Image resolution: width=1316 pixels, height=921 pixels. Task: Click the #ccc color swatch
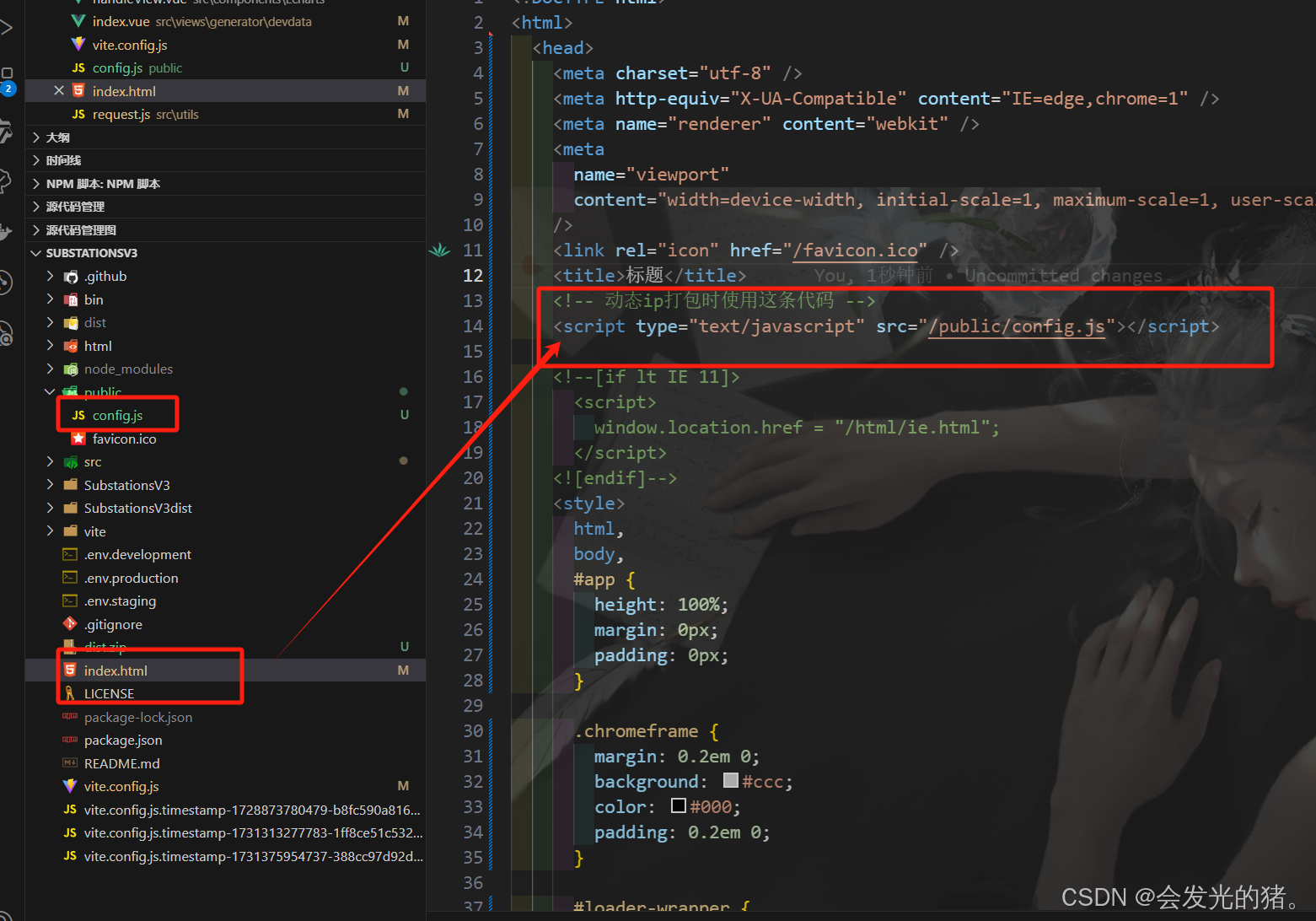731,781
